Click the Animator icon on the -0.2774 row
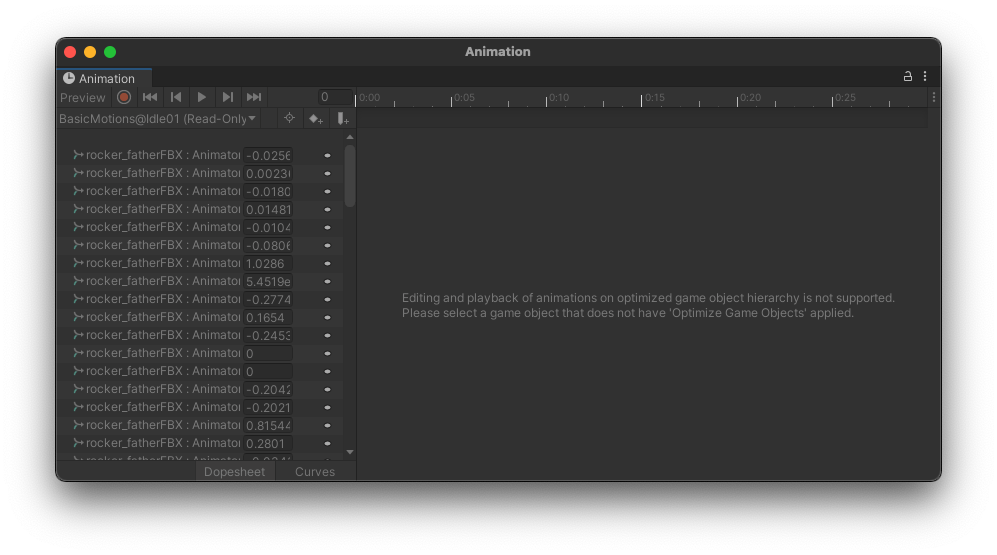 [78, 299]
